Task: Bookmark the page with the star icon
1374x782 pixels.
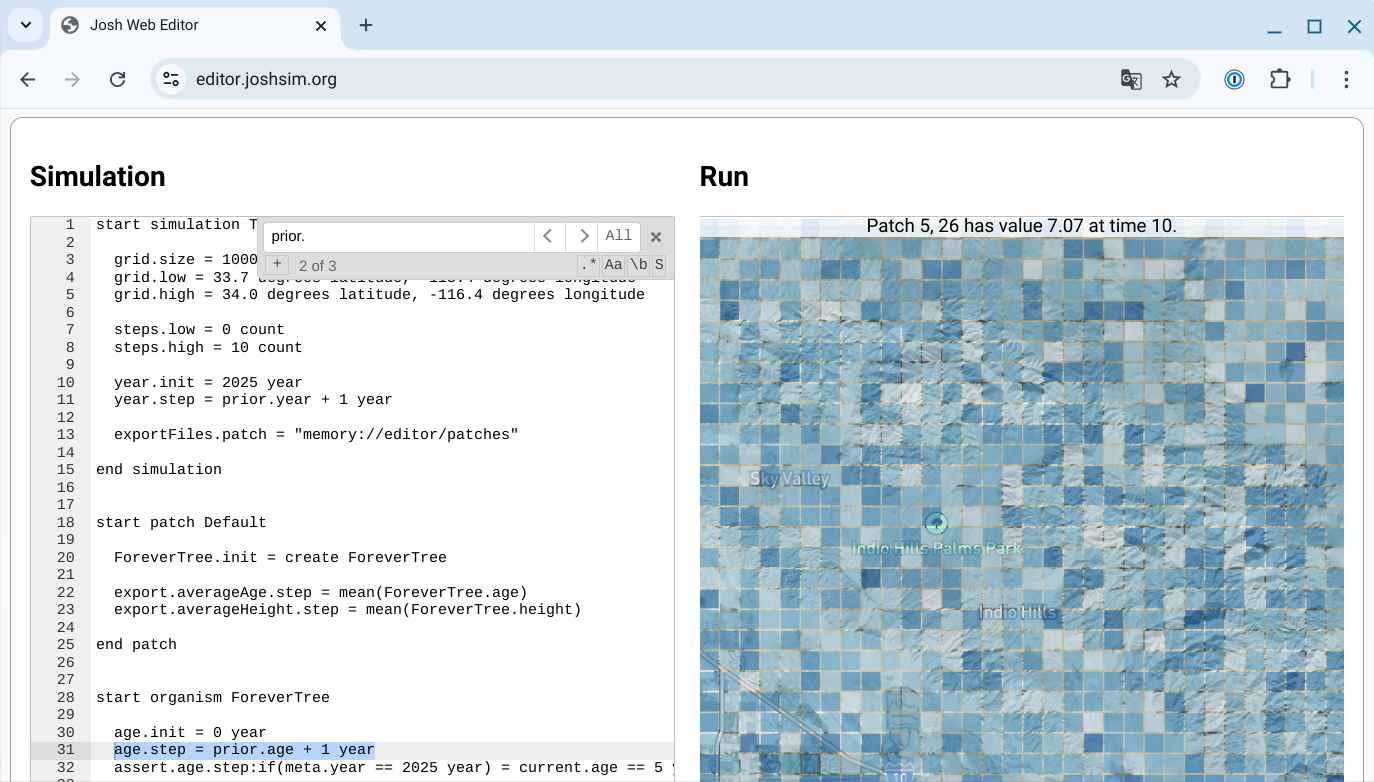Action: point(1171,79)
